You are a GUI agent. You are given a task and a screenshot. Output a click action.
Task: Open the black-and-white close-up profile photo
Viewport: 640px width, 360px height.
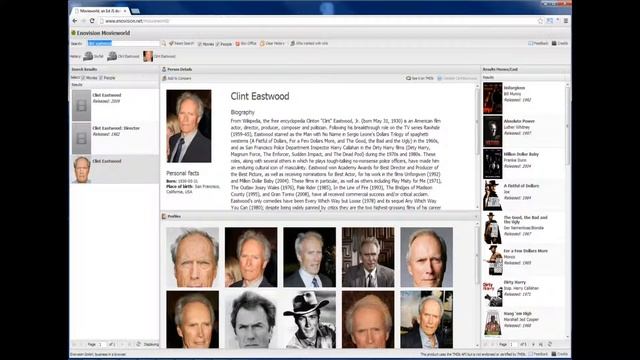coord(251,319)
